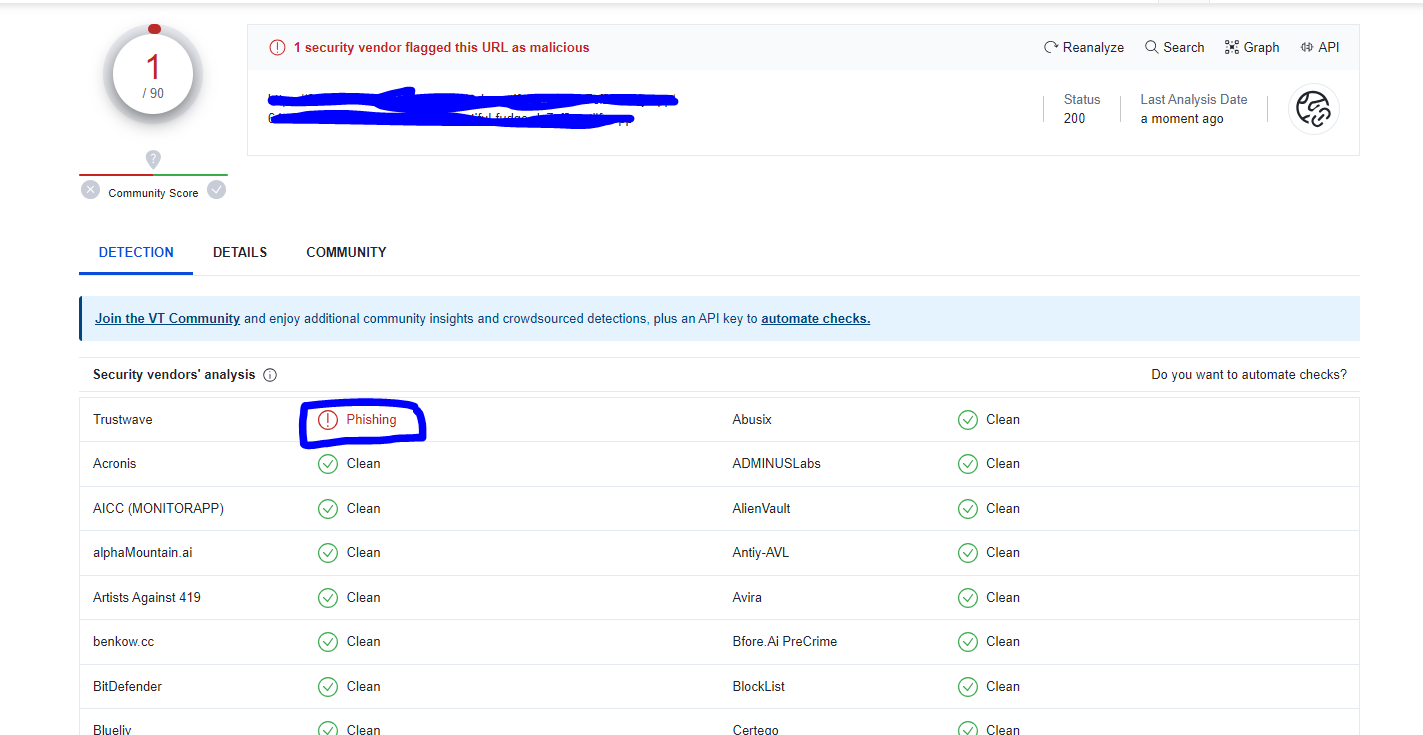Open Search from the URL toolbar
The width and height of the screenshot is (1423, 735).
tap(1175, 47)
